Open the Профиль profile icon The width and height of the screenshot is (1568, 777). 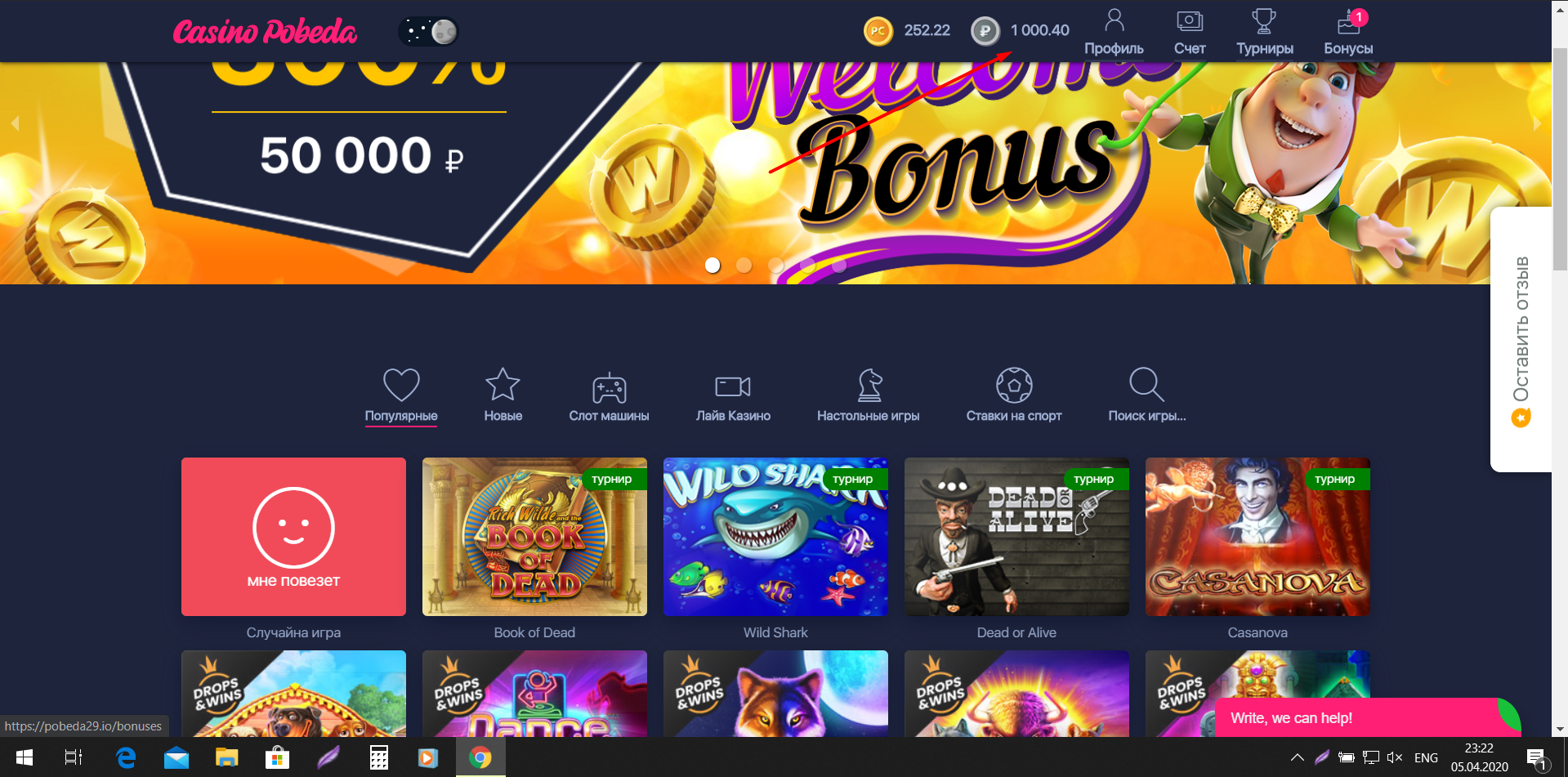click(1114, 33)
